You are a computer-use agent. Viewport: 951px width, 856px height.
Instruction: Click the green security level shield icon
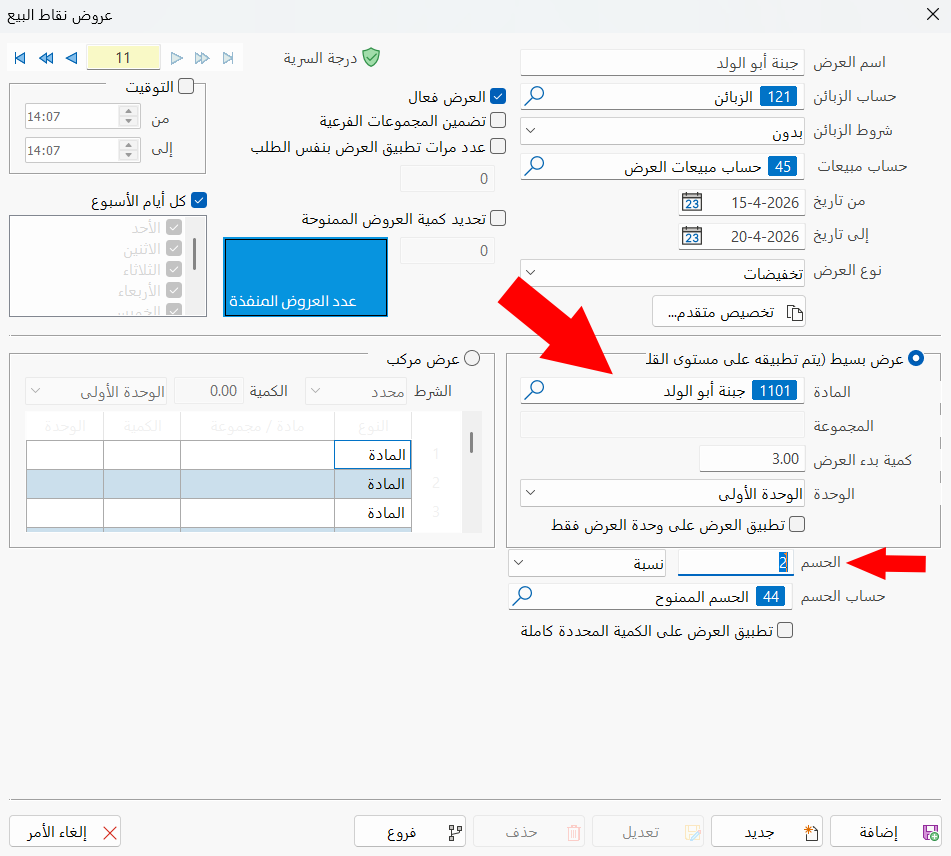click(x=371, y=58)
